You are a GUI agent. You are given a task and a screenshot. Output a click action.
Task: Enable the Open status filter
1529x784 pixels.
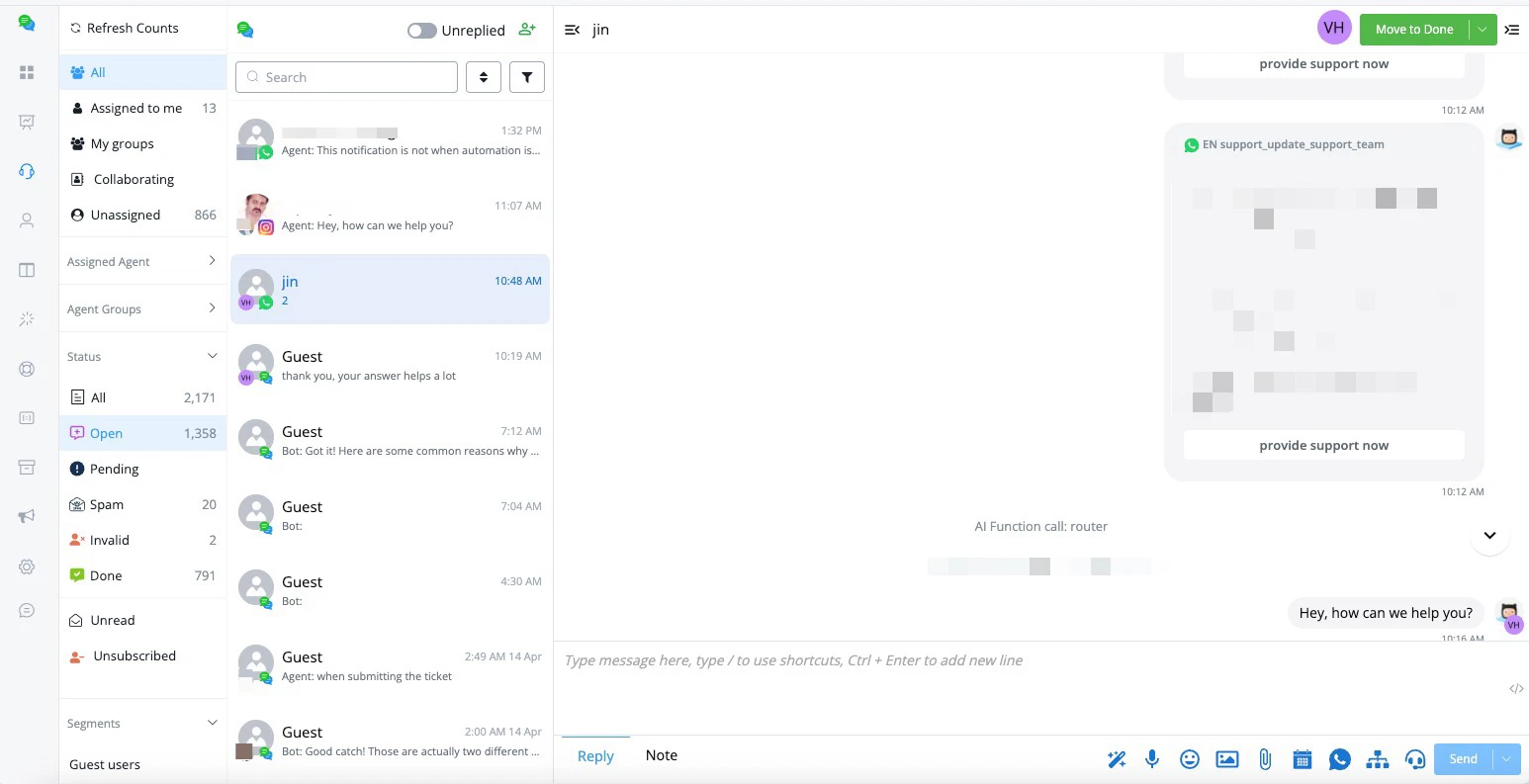pos(106,432)
